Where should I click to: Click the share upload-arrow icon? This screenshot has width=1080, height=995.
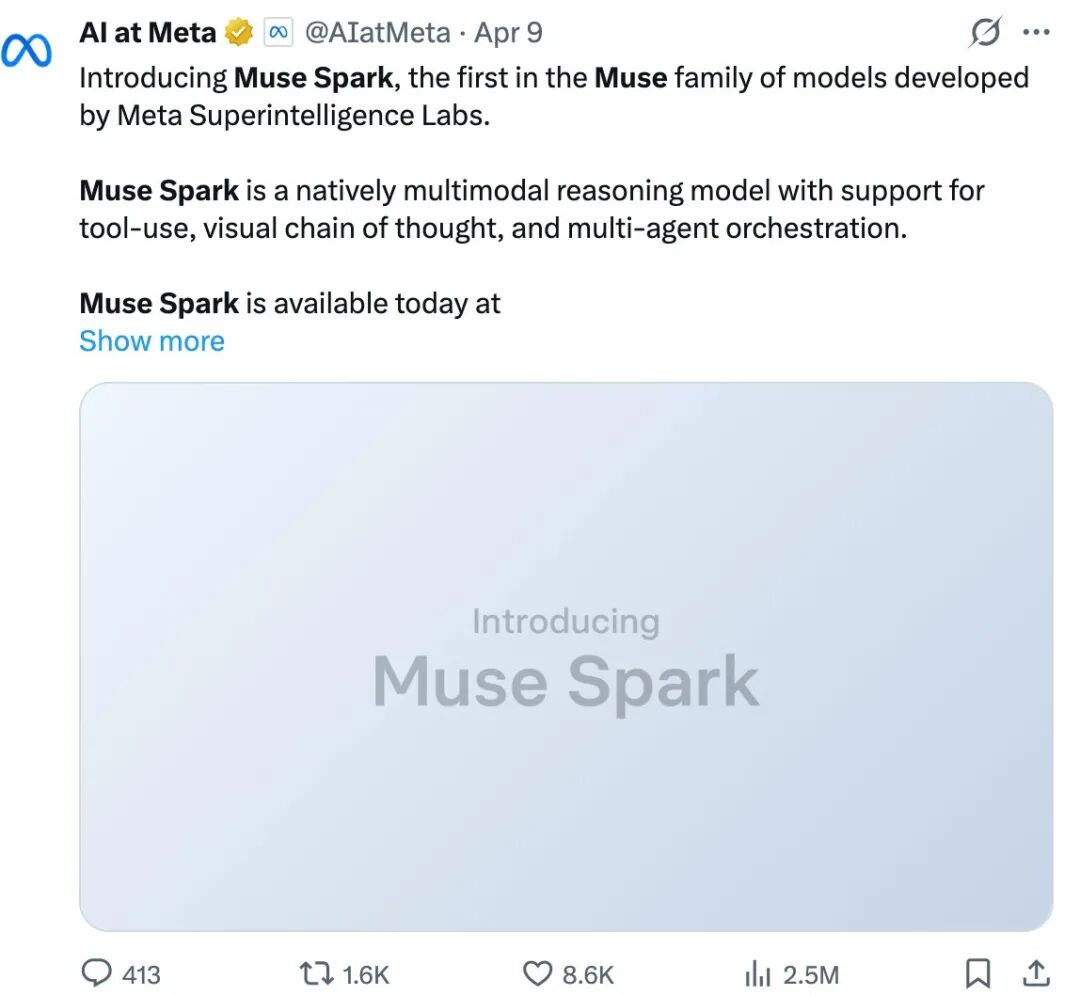coord(1037,972)
